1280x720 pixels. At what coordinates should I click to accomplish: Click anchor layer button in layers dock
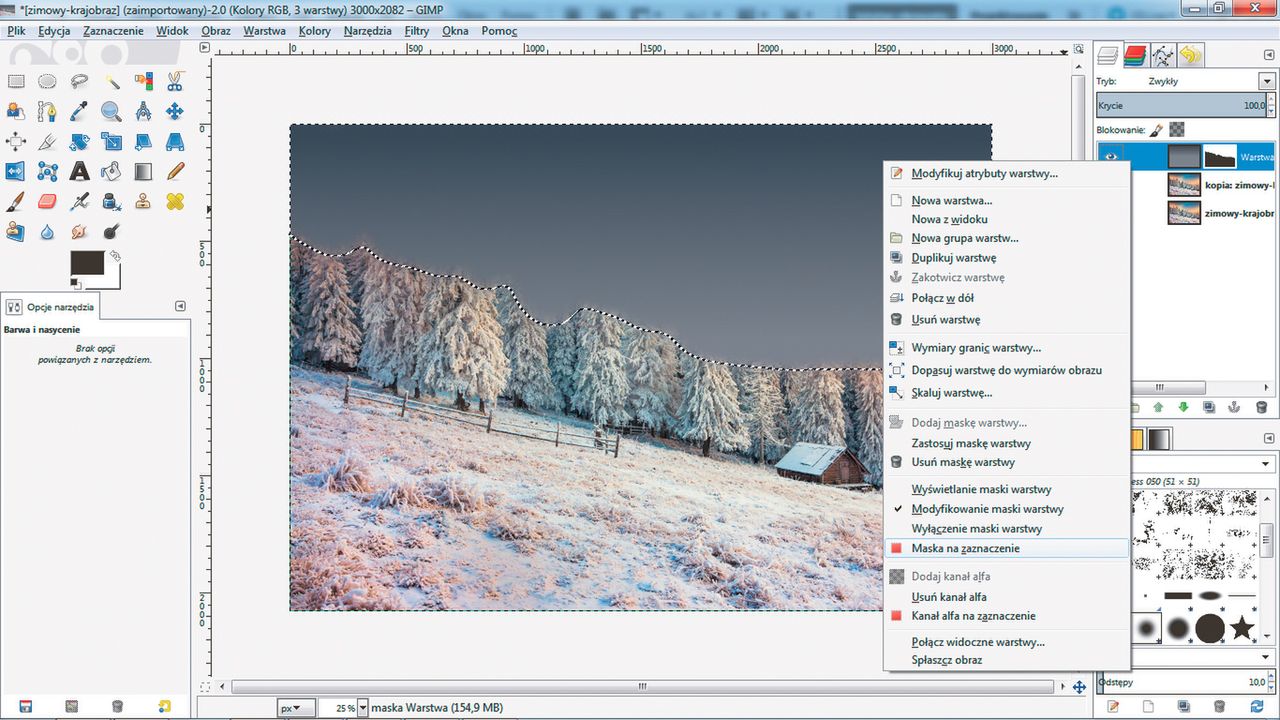pos(1235,407)
